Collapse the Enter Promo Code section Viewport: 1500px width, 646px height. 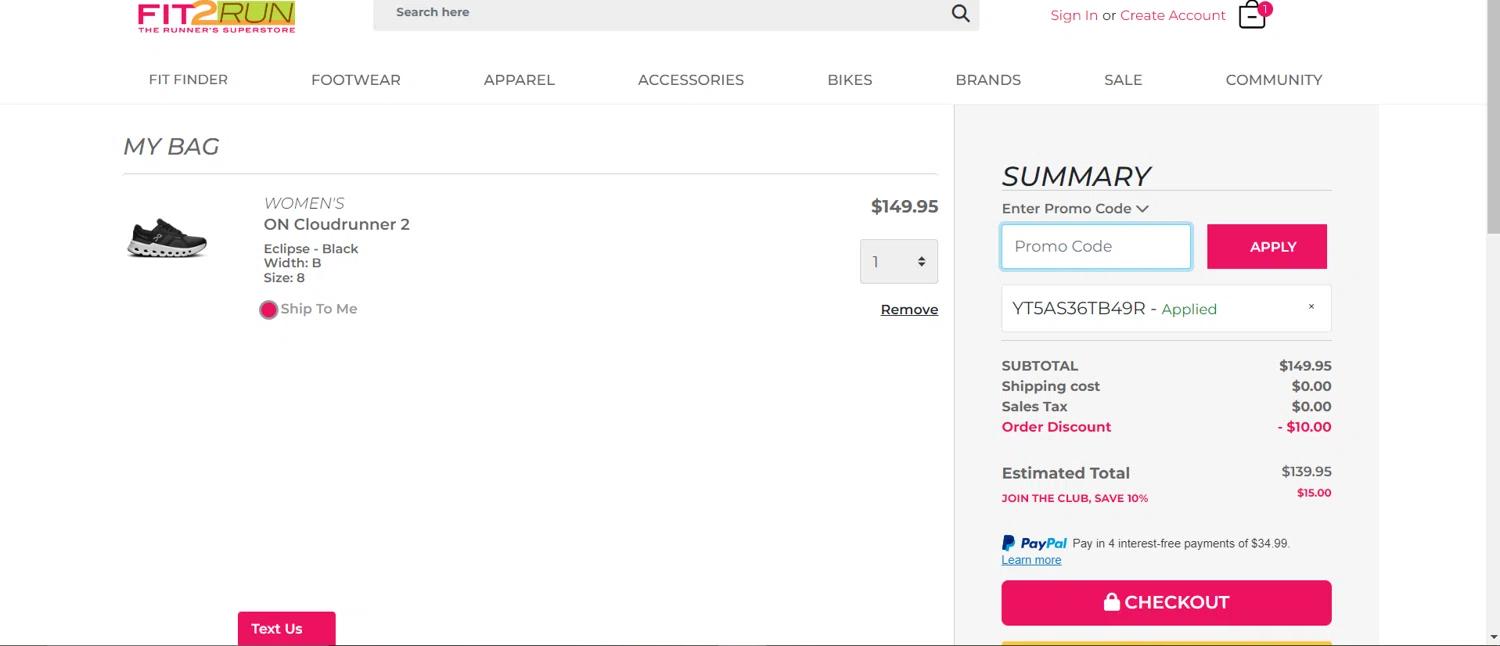tap(1075, 208)
